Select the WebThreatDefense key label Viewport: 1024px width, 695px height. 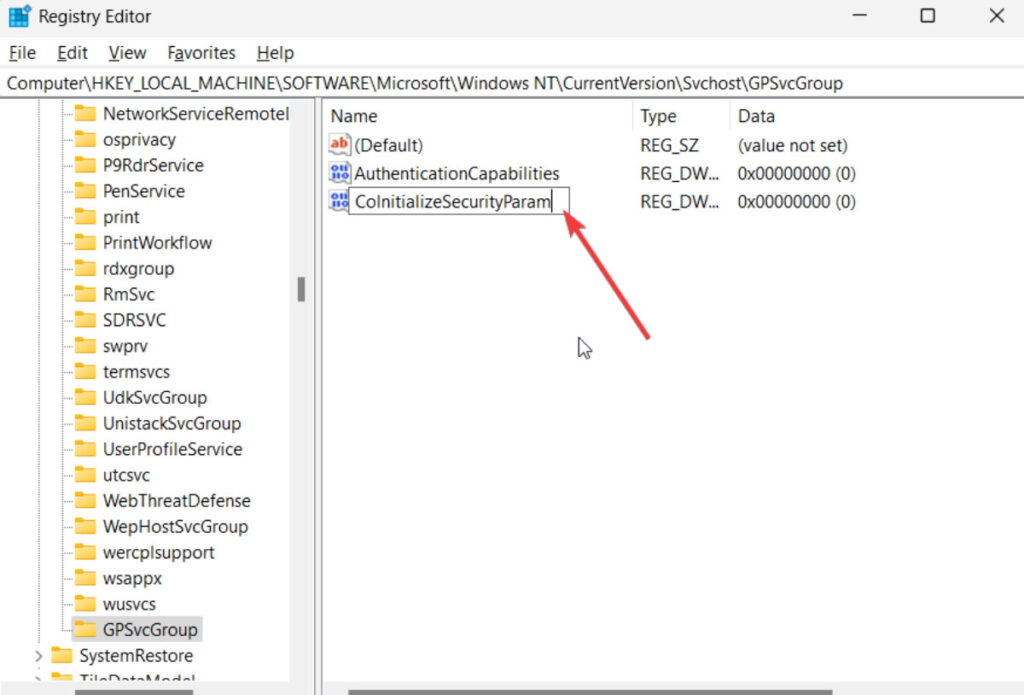[x=176, y=501]
